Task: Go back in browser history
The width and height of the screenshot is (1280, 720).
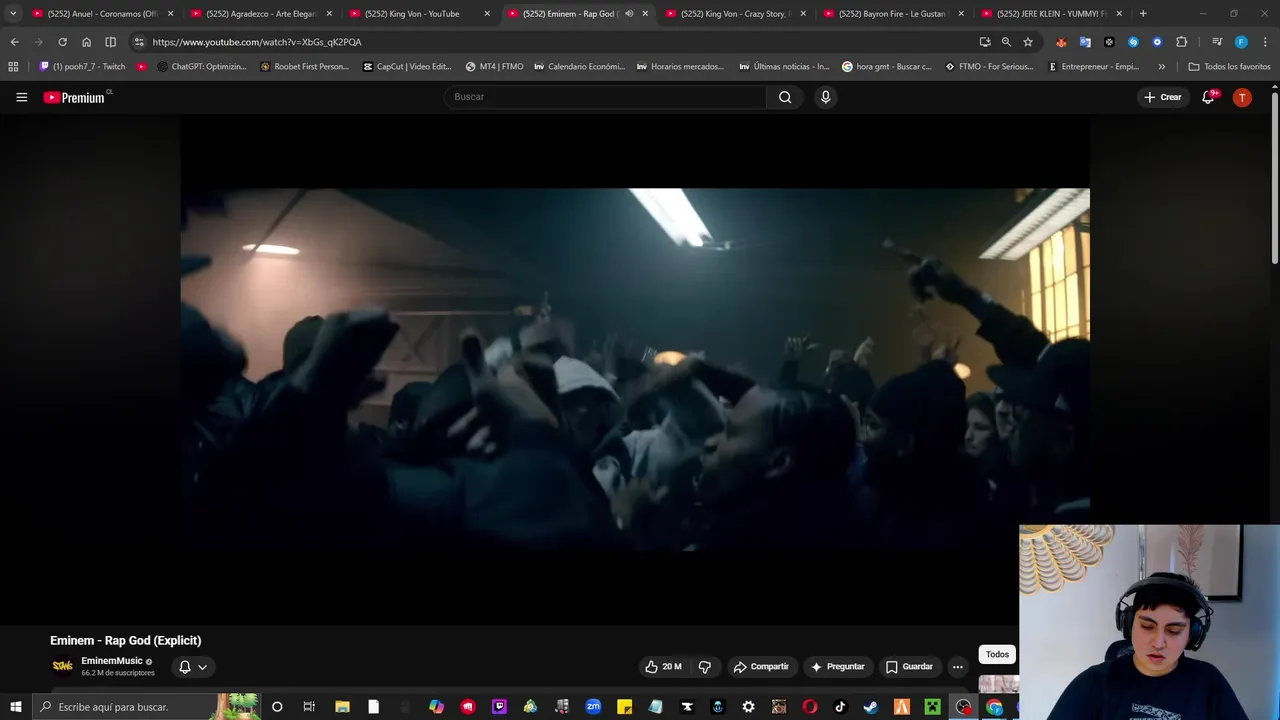Action: click(14, 42)
